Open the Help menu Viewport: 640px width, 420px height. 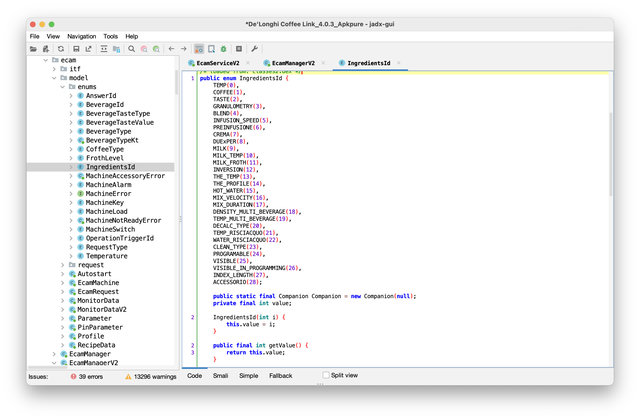click(131, 36)
